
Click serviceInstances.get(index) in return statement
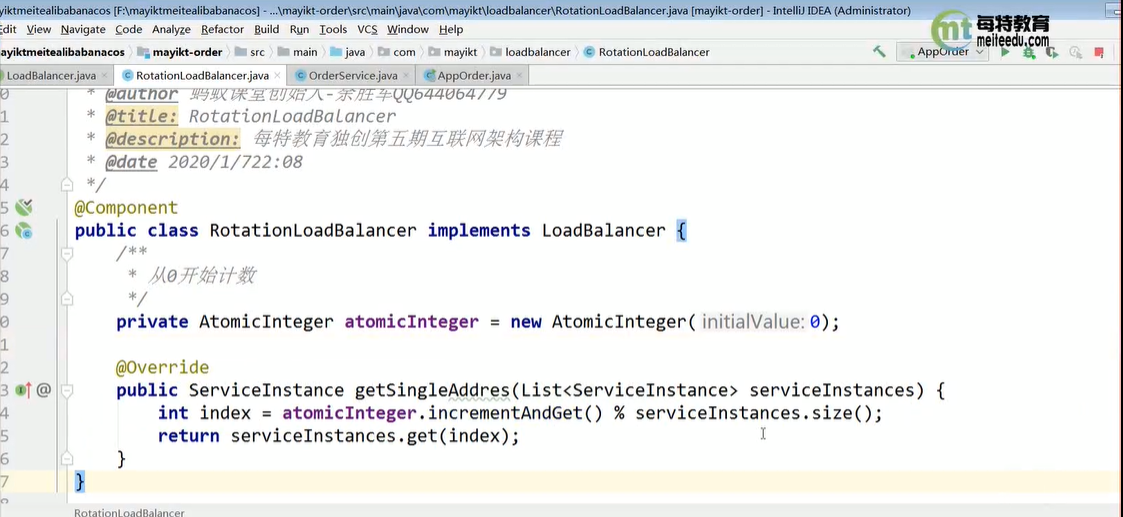click(x=372, y=436)
